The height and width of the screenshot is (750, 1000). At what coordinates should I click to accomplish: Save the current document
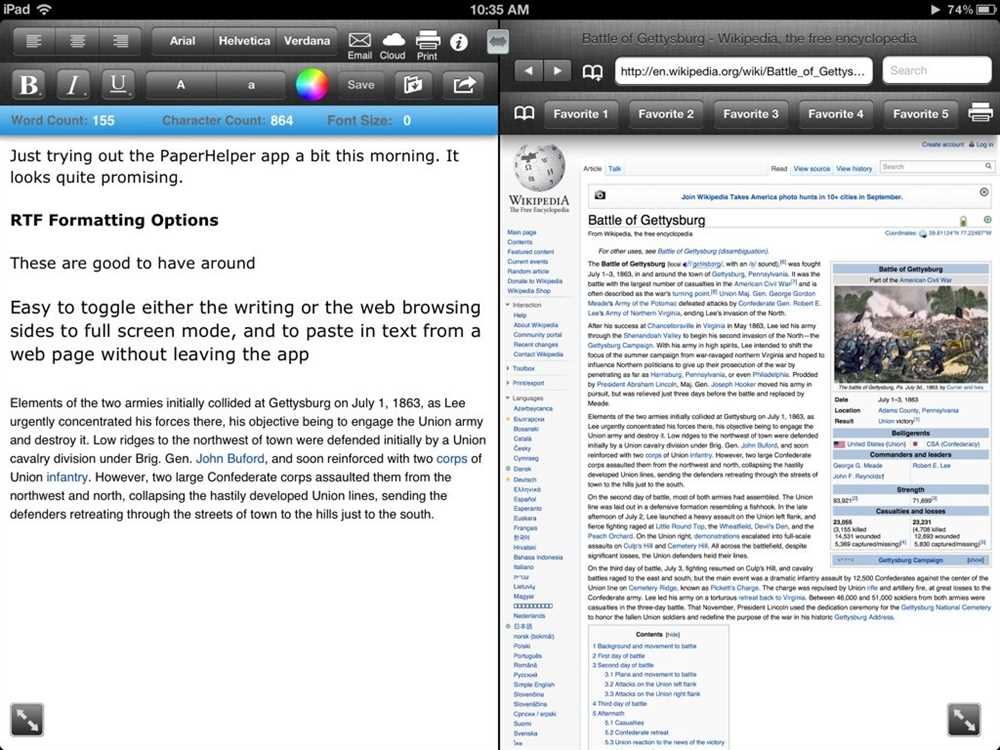361,85
